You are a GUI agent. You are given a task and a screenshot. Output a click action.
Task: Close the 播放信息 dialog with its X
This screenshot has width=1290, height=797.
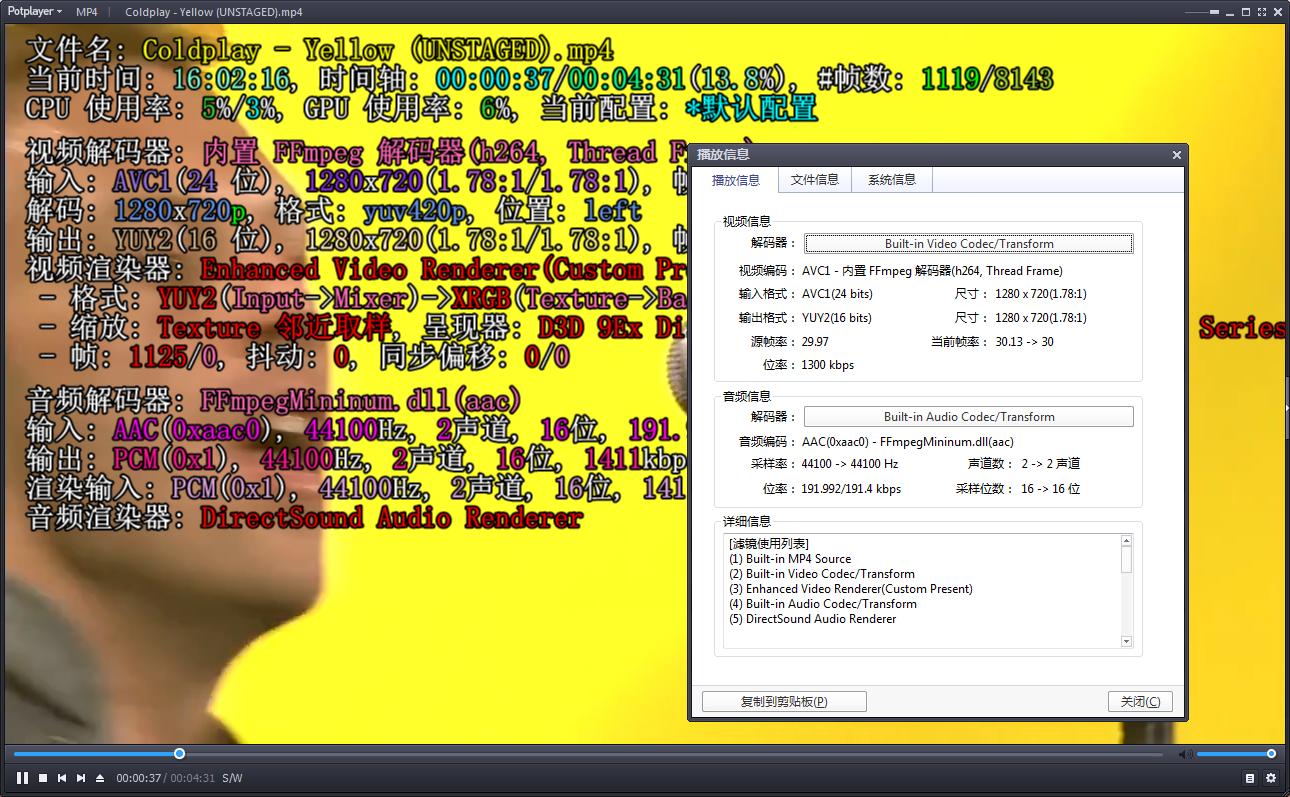[1176, 155]
